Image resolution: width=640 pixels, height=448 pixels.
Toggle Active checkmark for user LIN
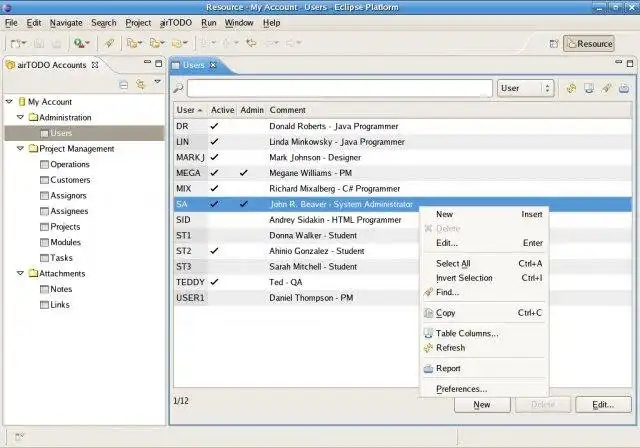[214, 142]
